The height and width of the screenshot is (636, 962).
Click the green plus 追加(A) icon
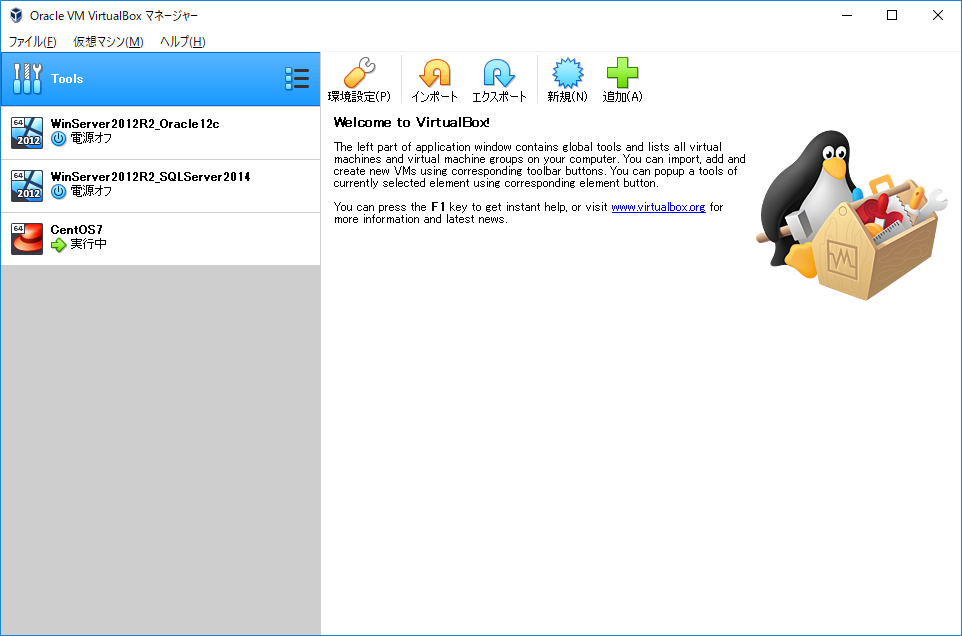[622, 74]
